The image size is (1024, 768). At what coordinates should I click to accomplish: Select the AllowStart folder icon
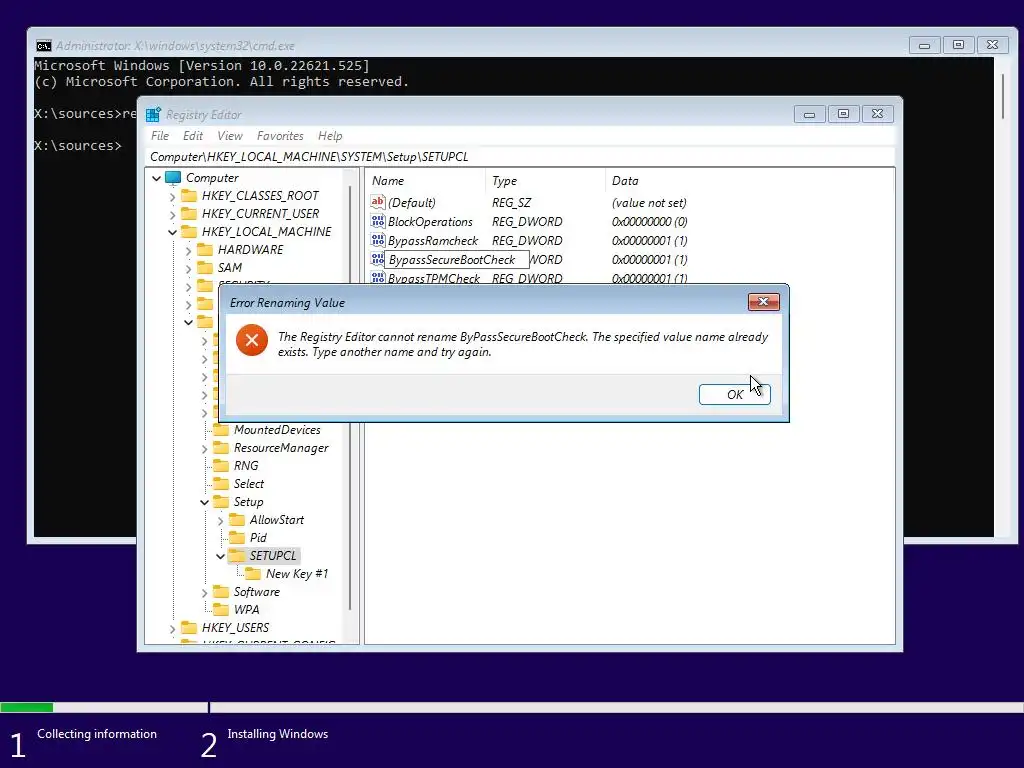click(x=237, y=520)
